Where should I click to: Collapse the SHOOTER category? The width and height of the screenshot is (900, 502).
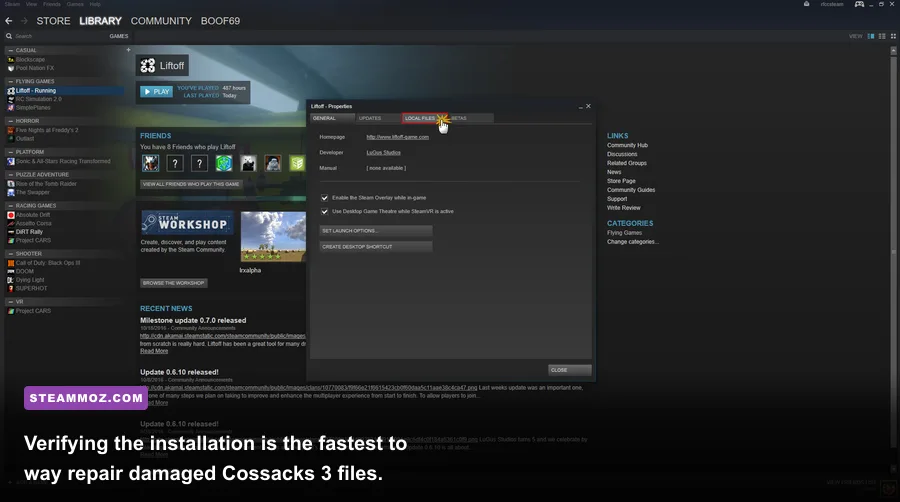[x=10, y=254]
